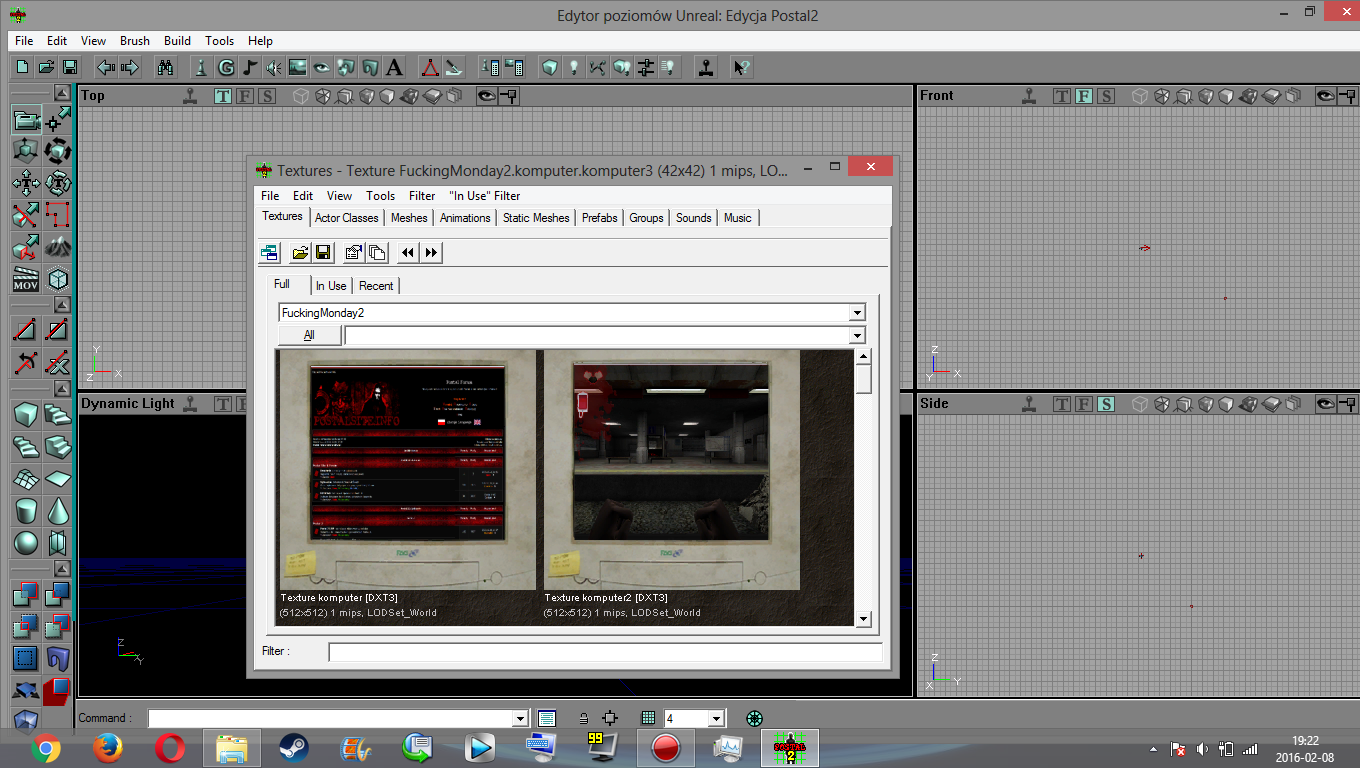Create a Cone builder brush
This screenshot has width=1360, height=768.
coord(58,510)
